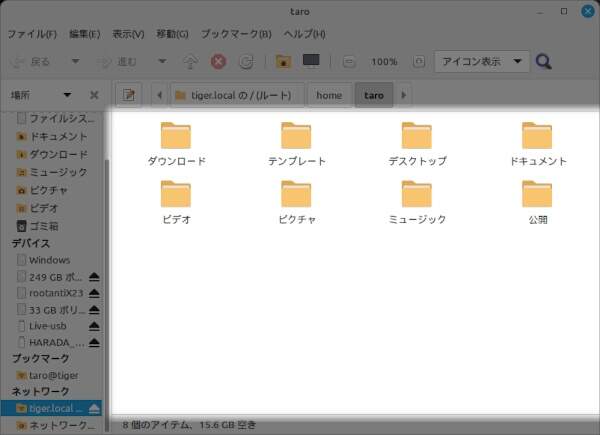Click the red stop loading icon

218,62
